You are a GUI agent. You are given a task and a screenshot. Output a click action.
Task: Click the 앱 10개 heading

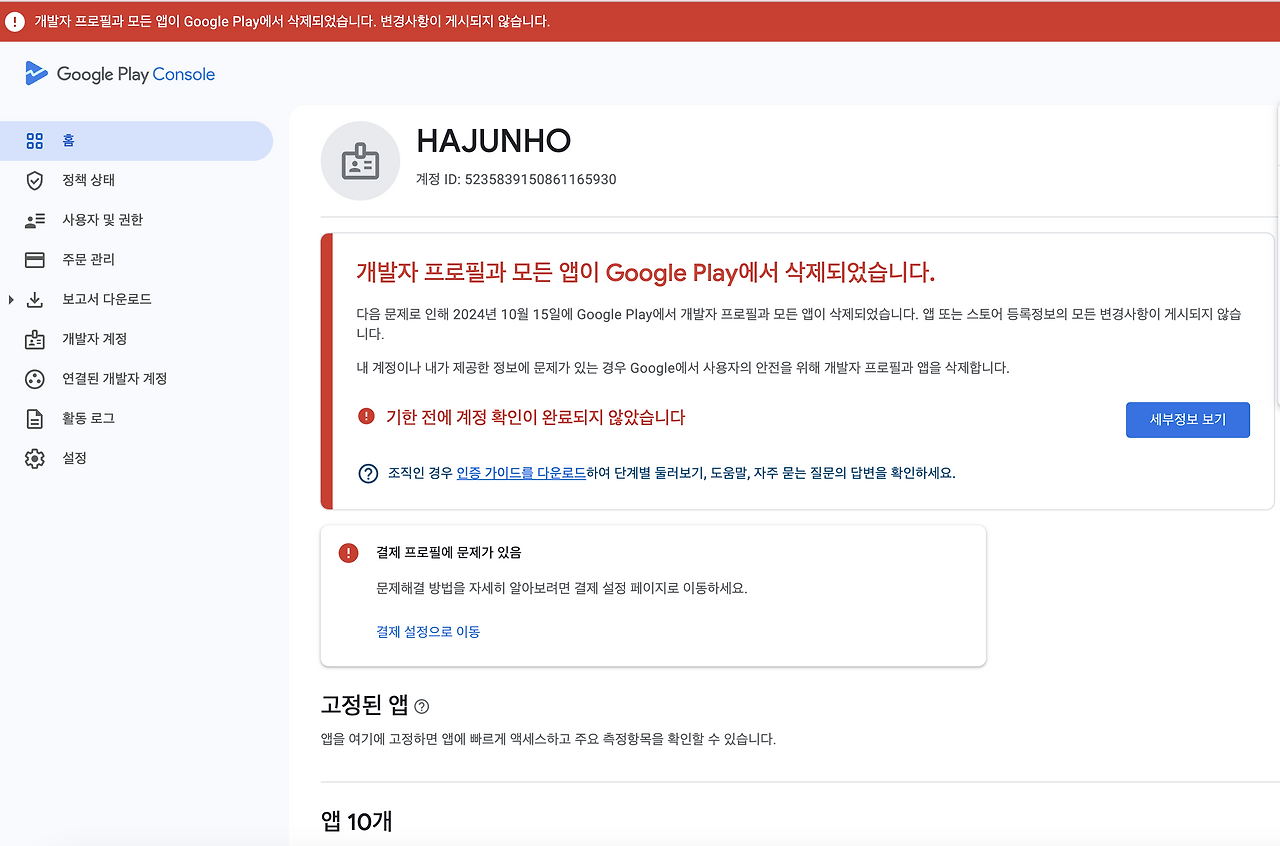pos(357,822)
